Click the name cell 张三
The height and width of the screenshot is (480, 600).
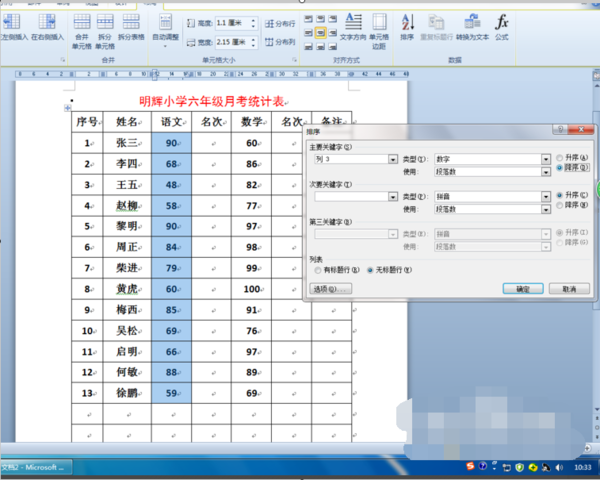127,143
